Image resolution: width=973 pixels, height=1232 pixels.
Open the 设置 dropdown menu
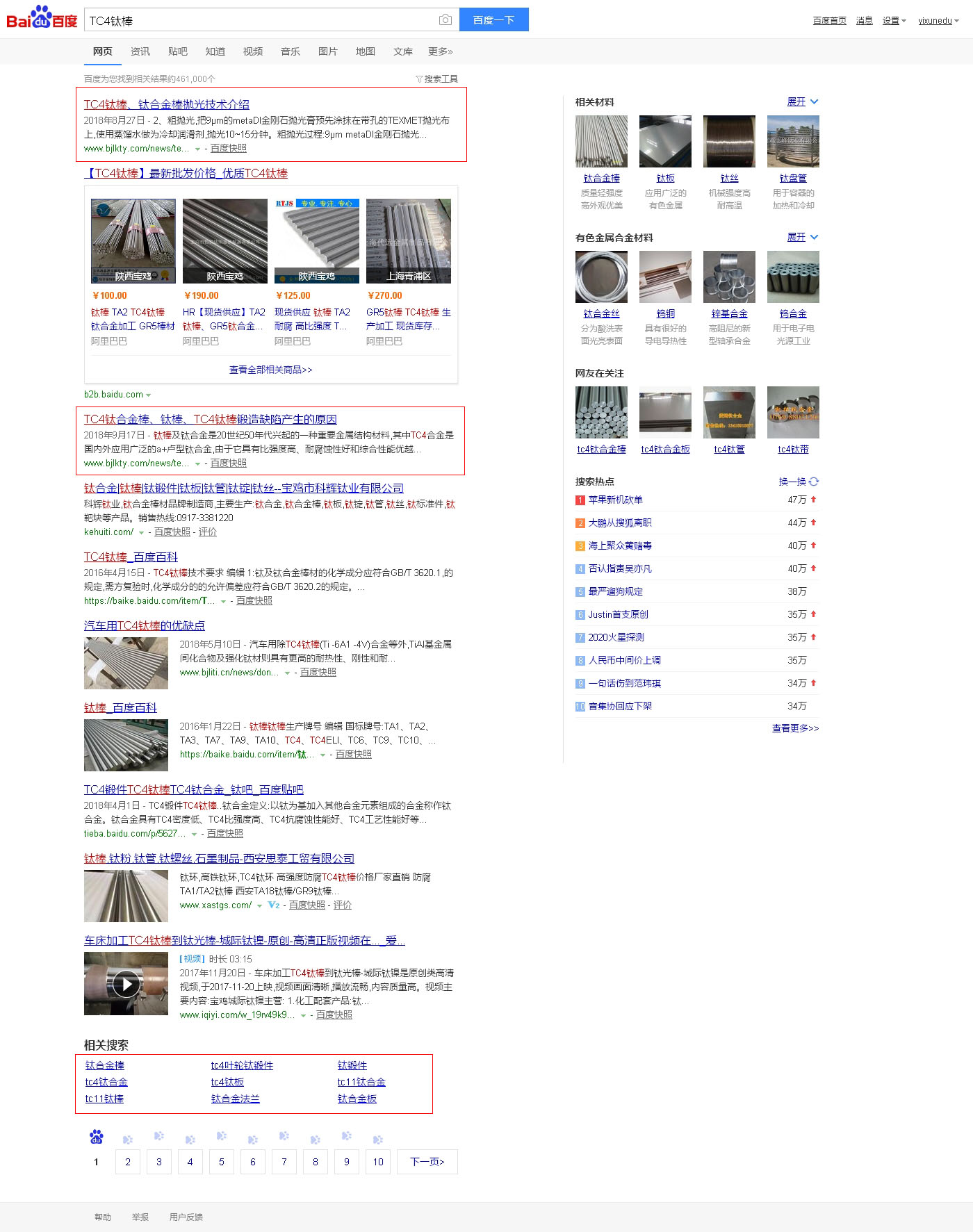pos(894,21)
